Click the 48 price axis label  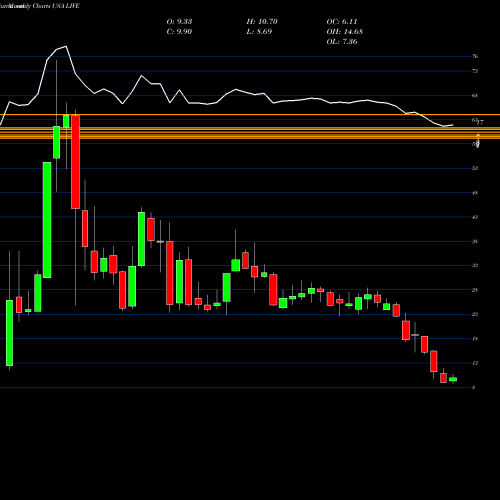click(475, 193)
